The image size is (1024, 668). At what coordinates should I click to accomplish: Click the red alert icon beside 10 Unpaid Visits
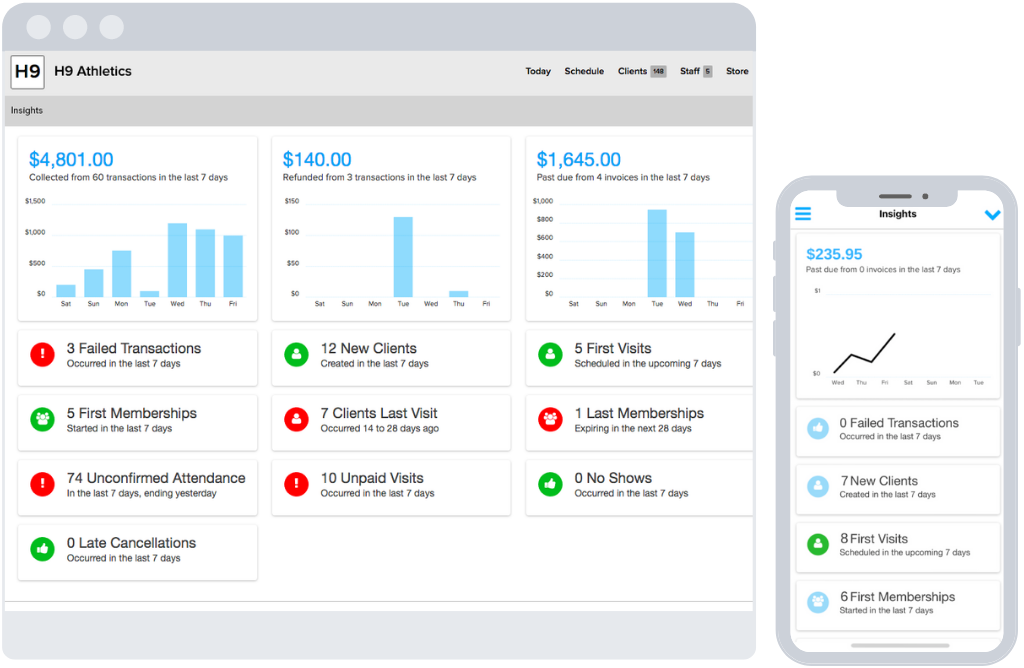tap(296, 485)
